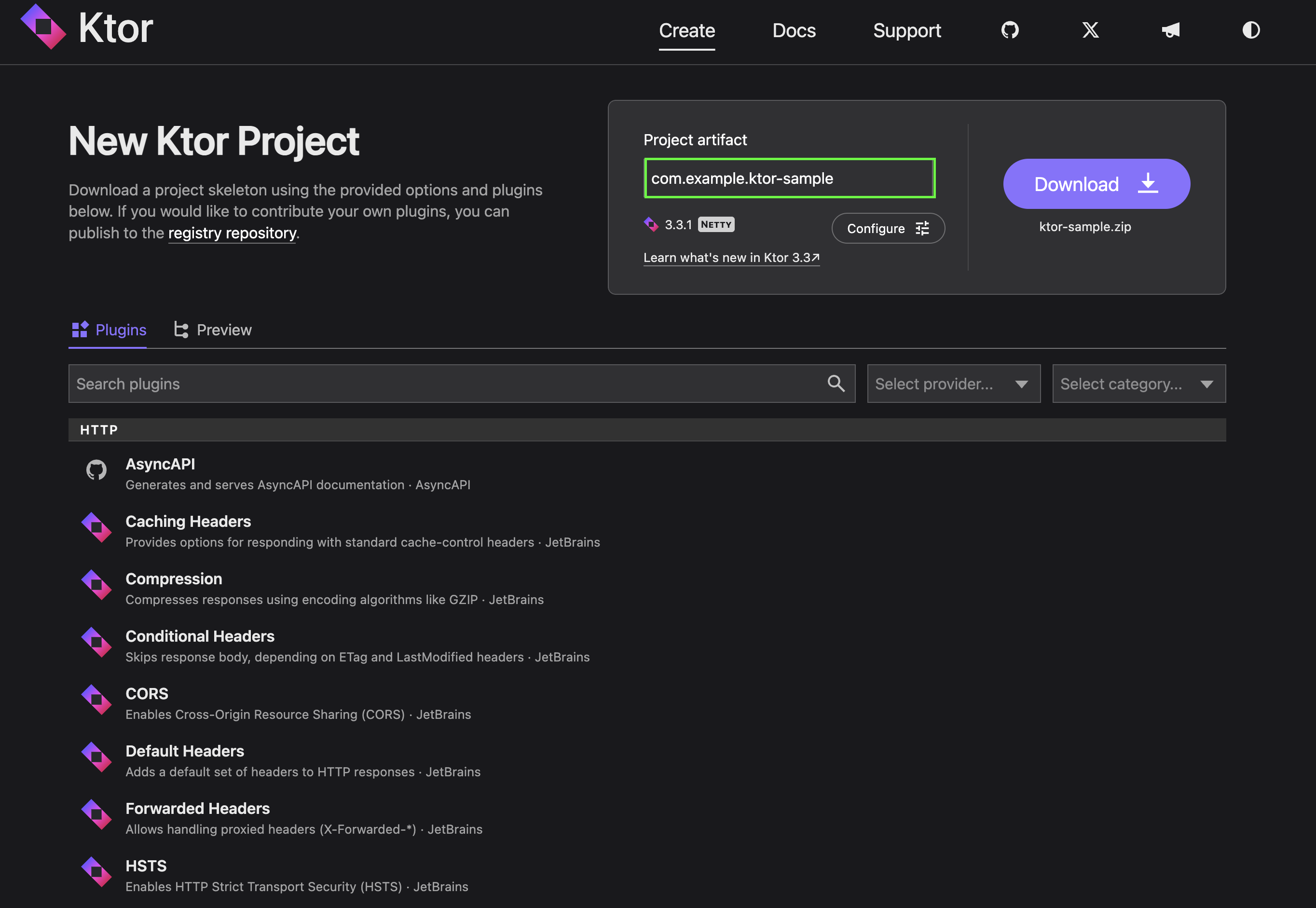Open provider dropdown via its chevron arrow
Viewport: 1316px width, 908px height.
pyautogui.click(x=1022, y=384)
